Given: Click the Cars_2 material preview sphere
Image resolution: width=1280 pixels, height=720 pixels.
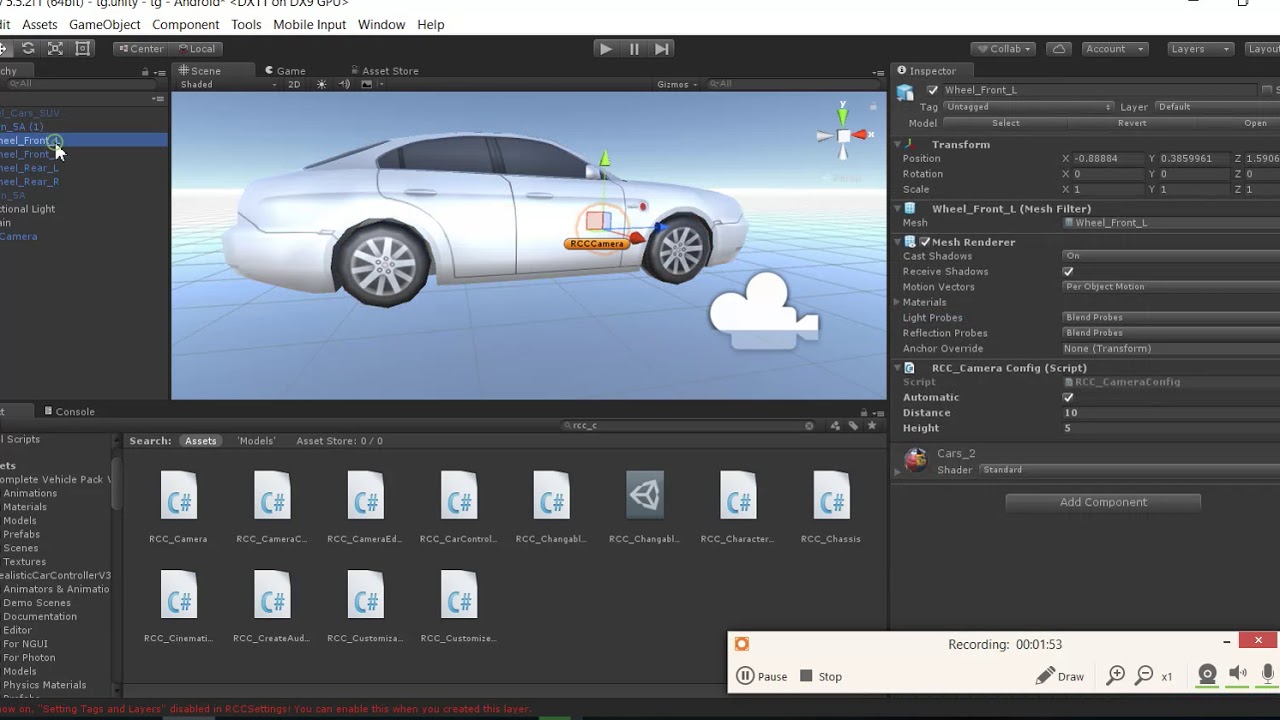Looking at the screenshot, I should [x=915, y=460].
